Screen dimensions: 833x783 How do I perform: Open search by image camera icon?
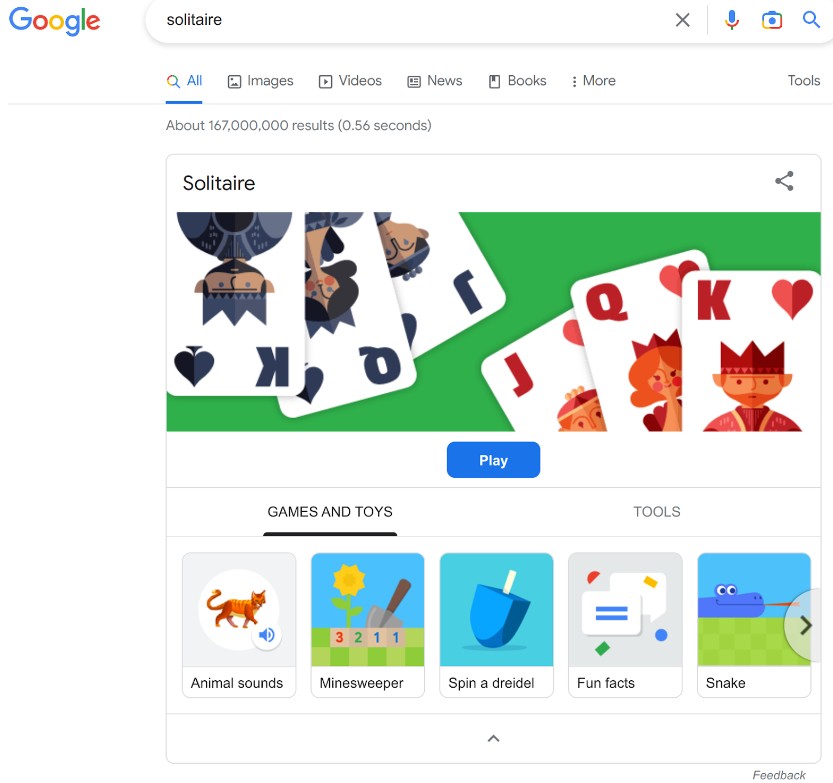(x=771, y=20)
